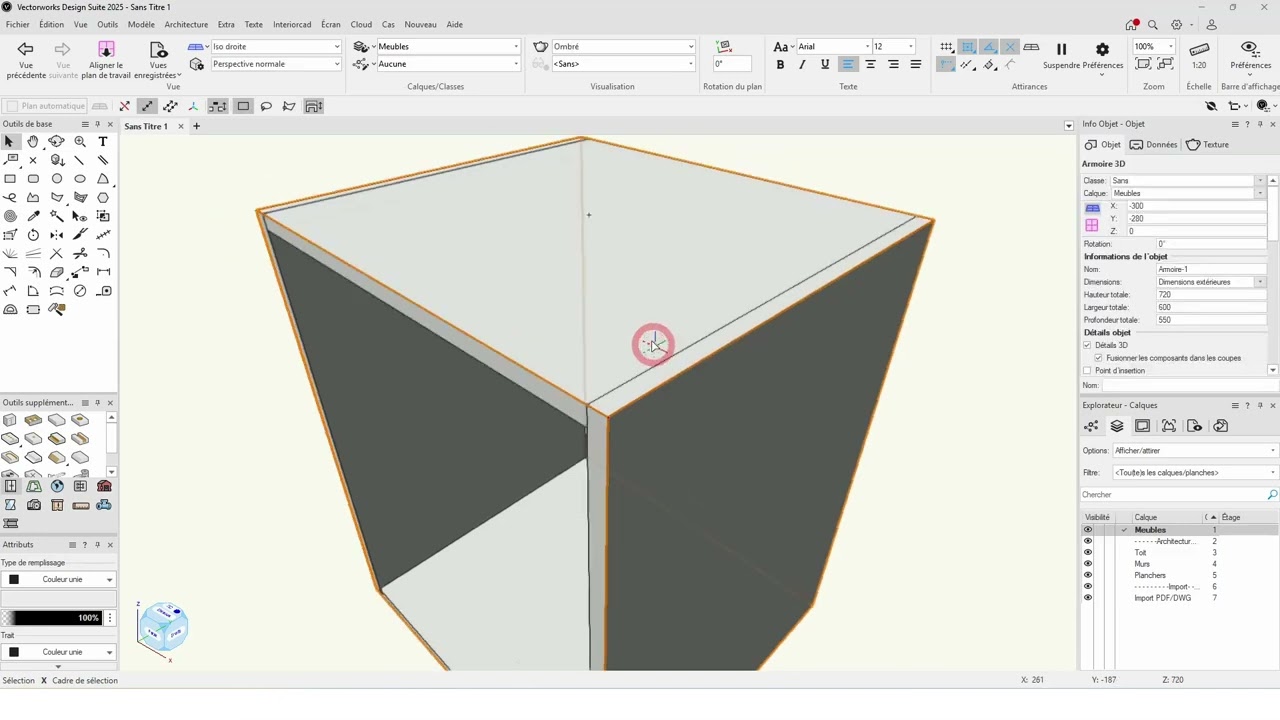1280x720 pixels.
Task: Open the Aucune class dropdown
Action: [x=448, y=64]
